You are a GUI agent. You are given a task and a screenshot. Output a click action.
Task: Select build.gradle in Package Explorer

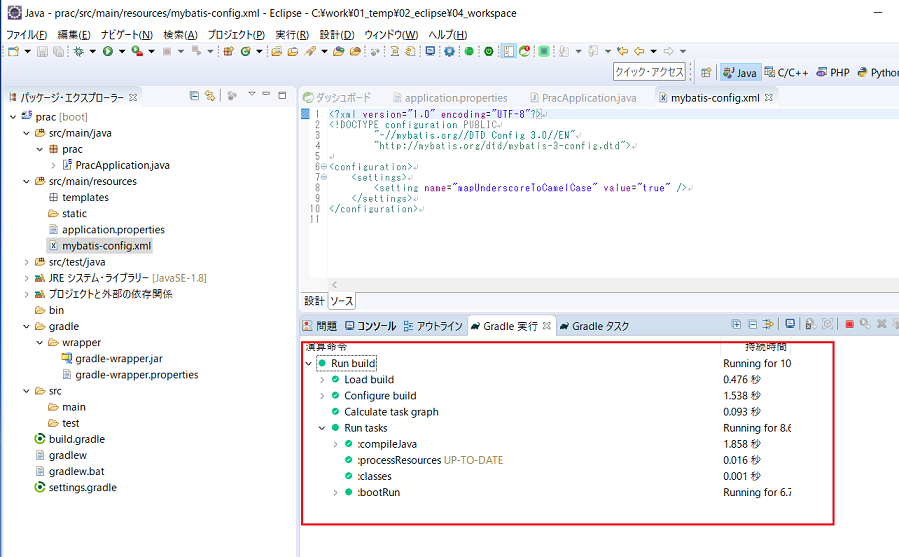click(x=77, y=439)
